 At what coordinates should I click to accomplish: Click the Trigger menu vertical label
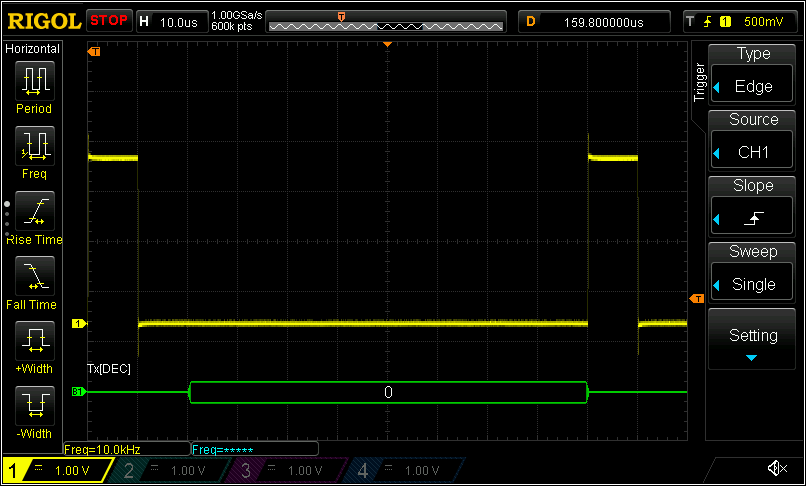click(x=699, y=82)
